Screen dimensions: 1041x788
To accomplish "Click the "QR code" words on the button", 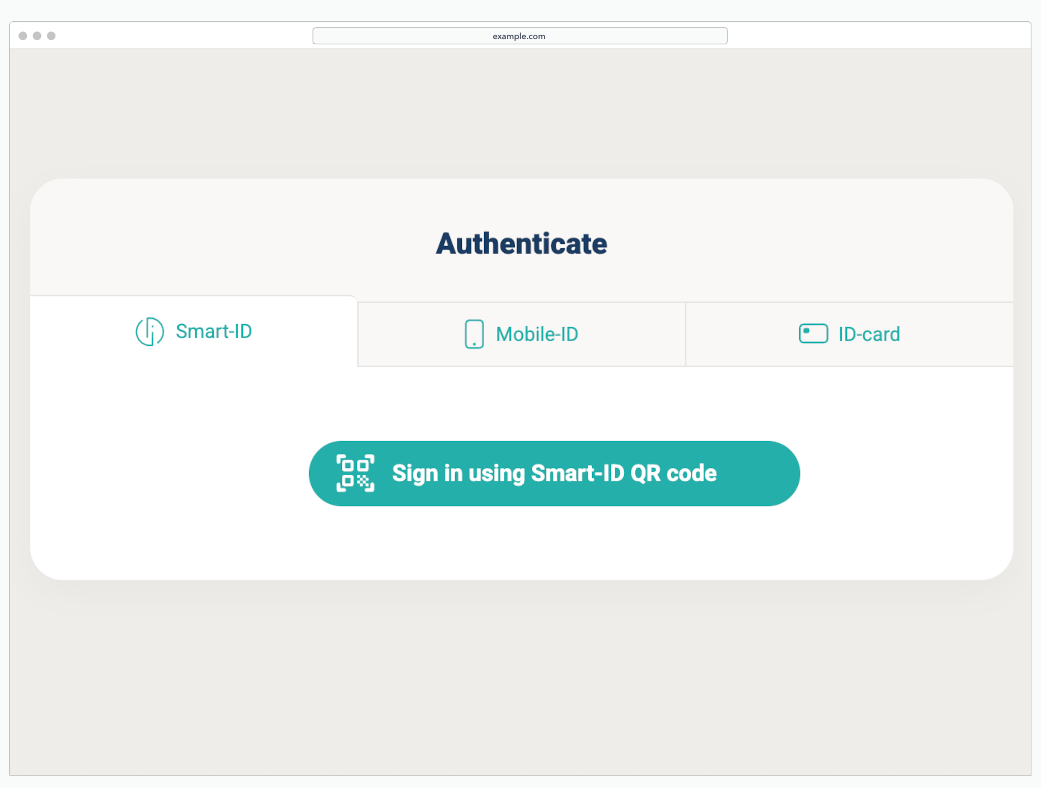I will (673, 473).
